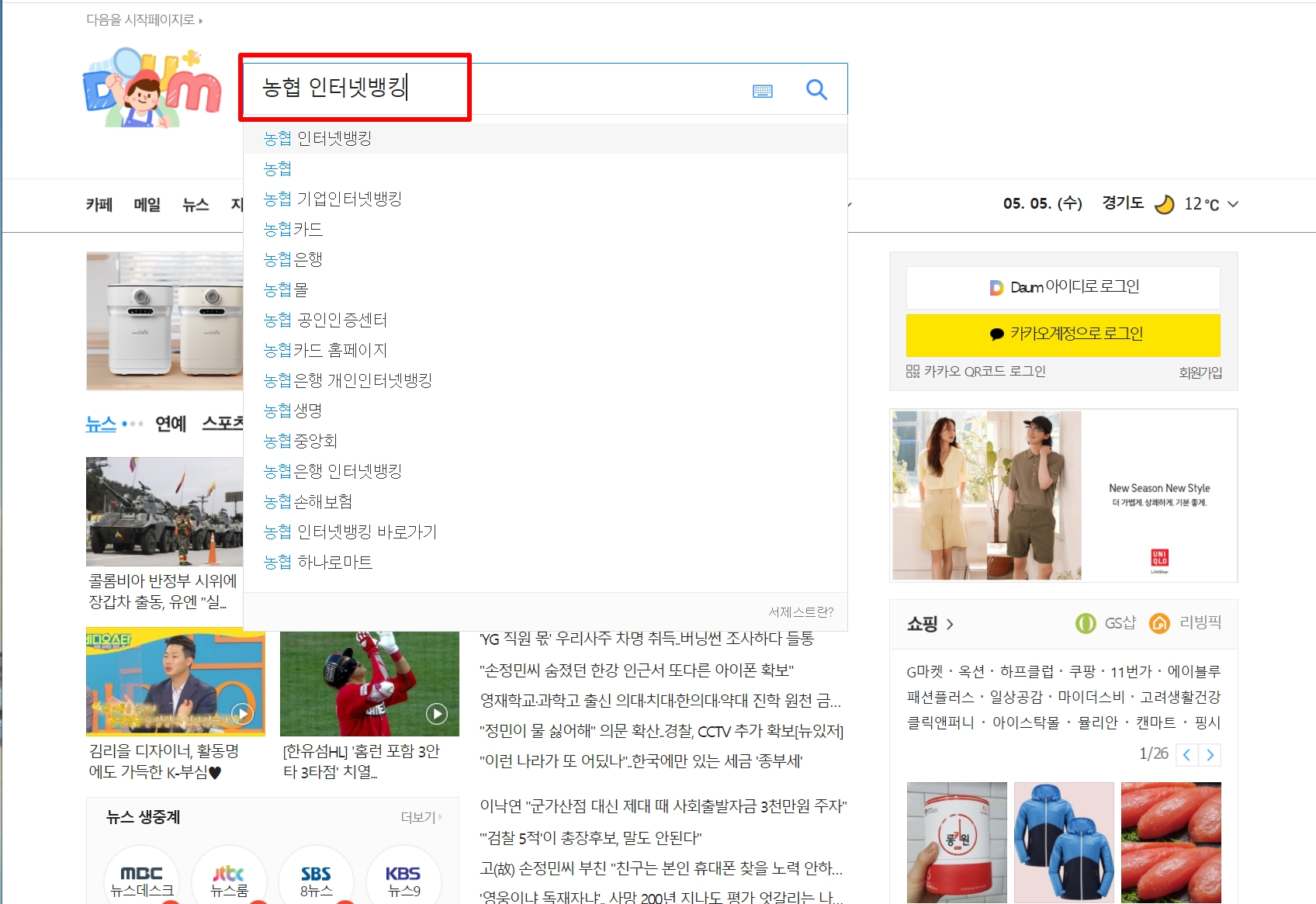Click the 11번가 shopping link
The width and height of the screenshot is (1316, 904).
(1131, 672)
